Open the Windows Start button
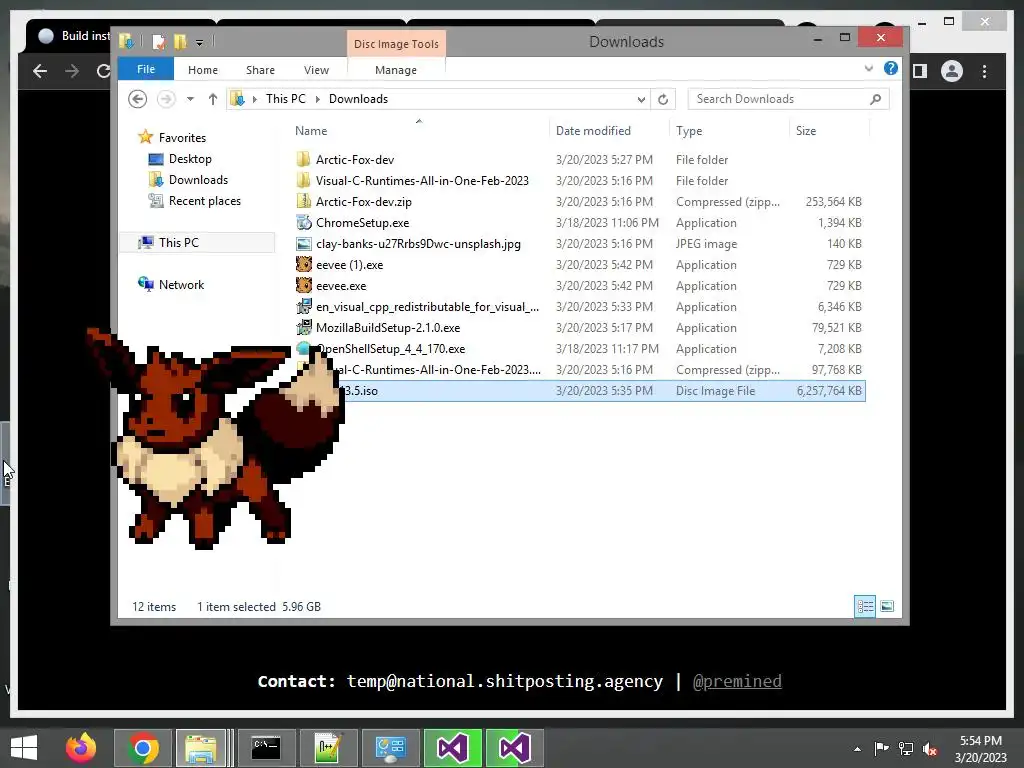Screen dimensions: 1024x768 pyautogui.click(x=24, y=748)
